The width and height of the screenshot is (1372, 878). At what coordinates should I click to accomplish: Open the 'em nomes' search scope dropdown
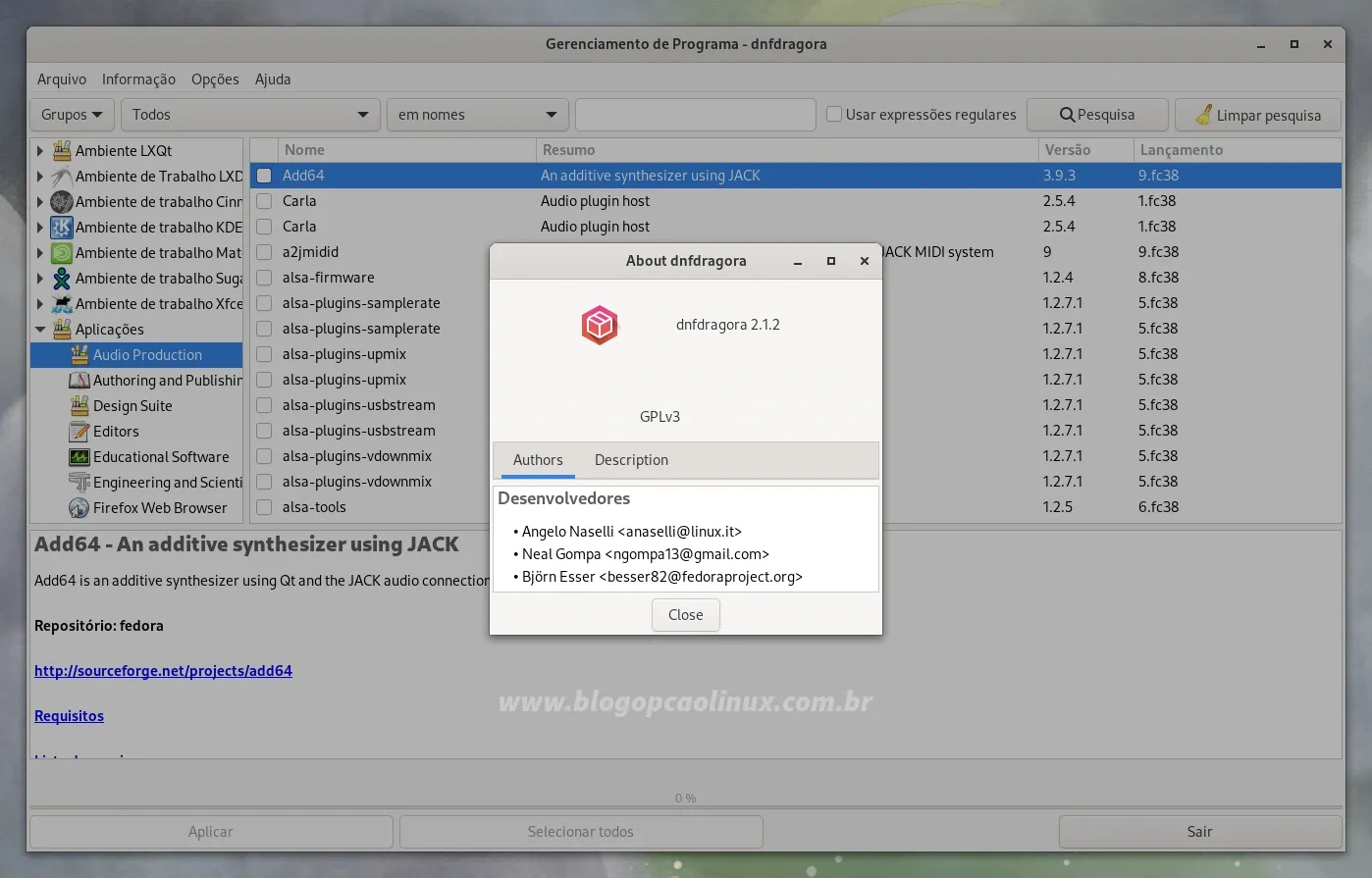pos(478,115)
